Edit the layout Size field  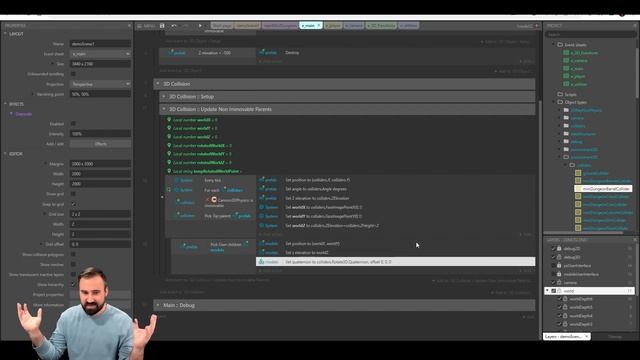point(100,64)
